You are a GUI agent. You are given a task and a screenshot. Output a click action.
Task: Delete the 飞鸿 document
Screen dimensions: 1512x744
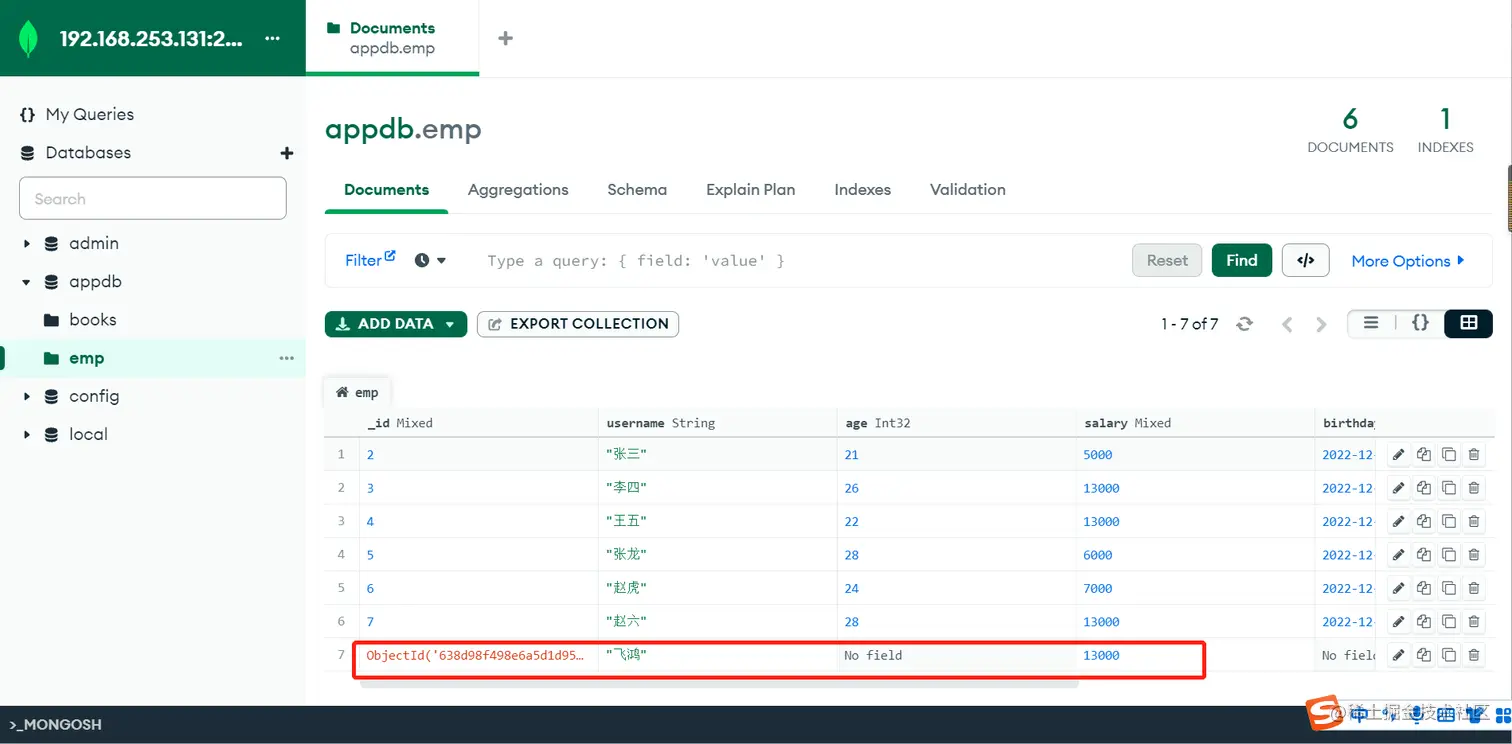point(1473,655)
